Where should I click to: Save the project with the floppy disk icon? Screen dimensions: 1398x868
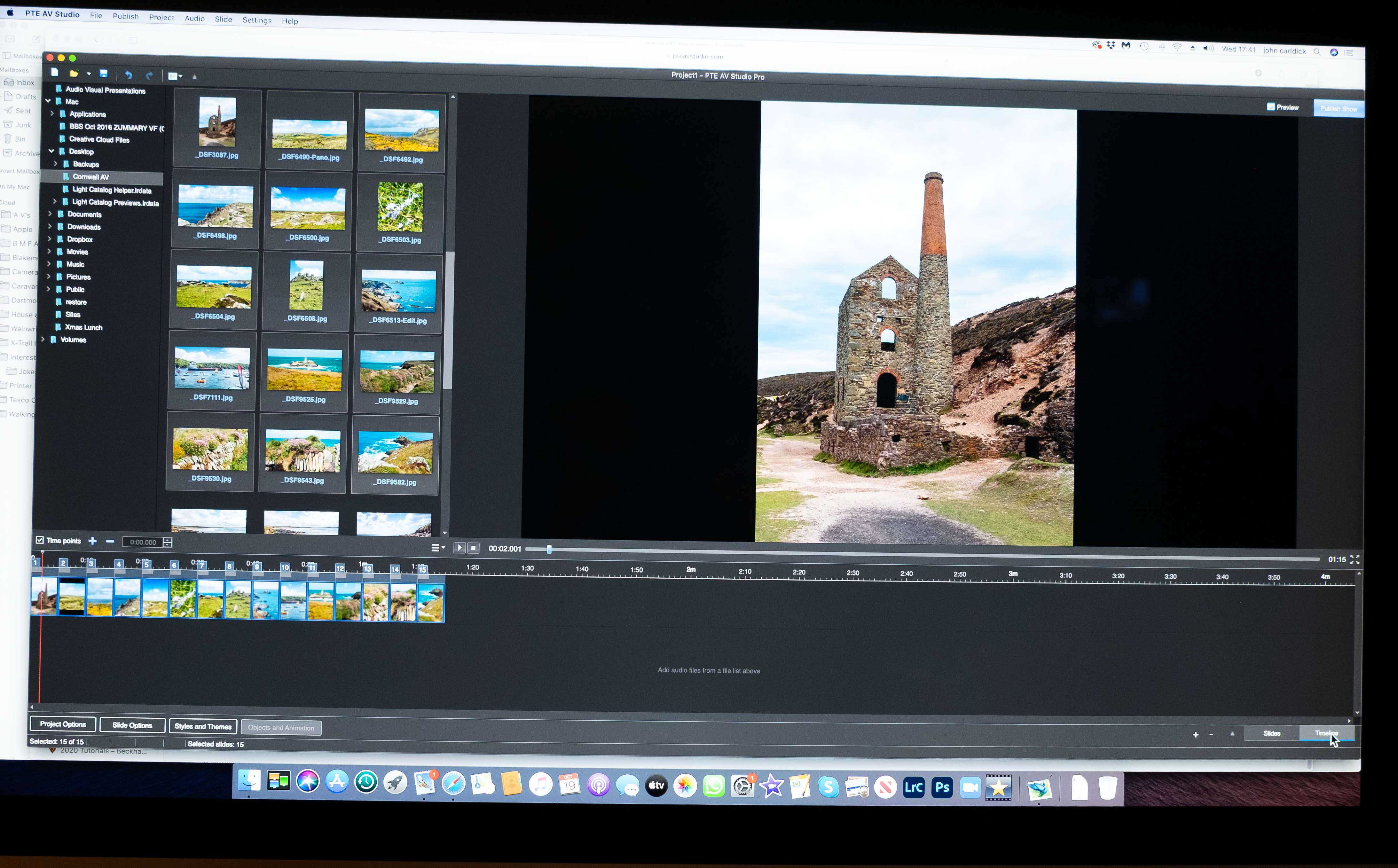click(104, 74)
